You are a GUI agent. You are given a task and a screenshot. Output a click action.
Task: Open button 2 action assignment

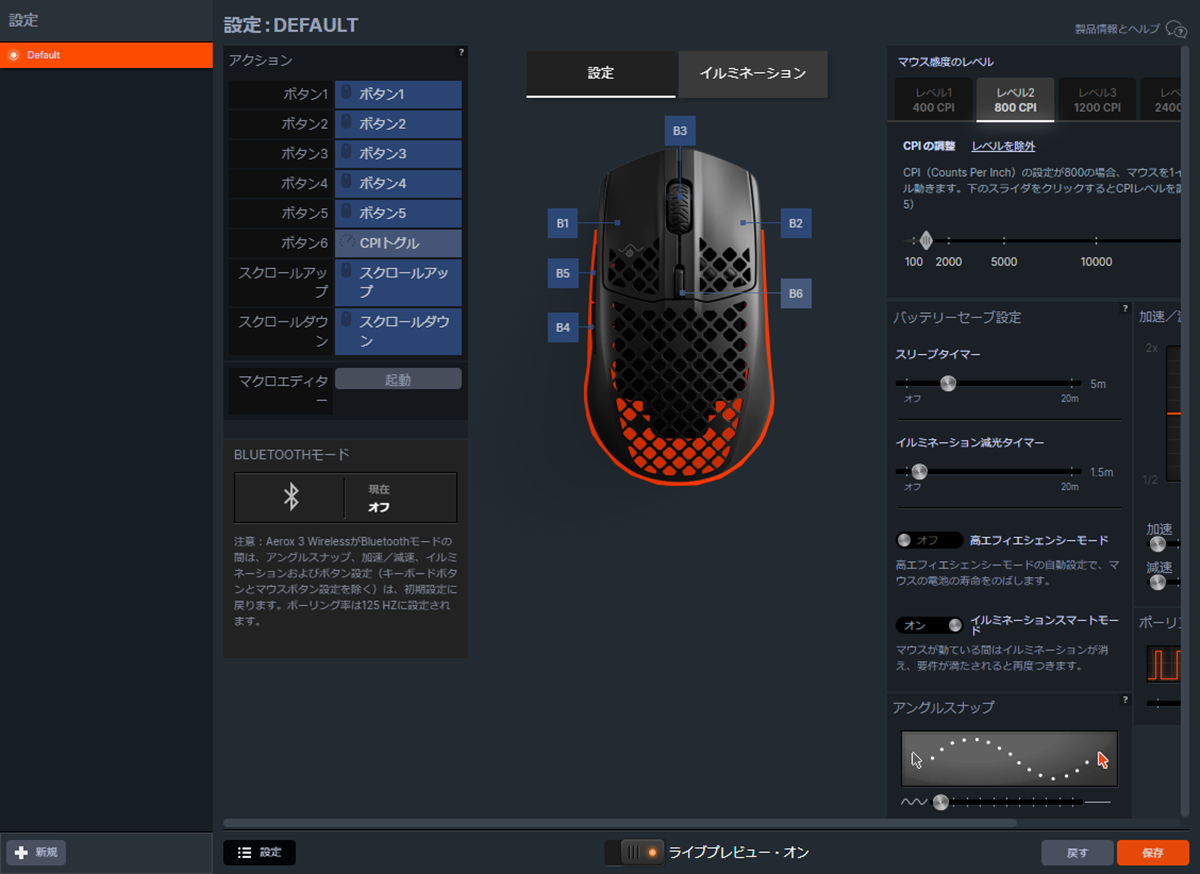pyautogui.click(x=398, y=125)
